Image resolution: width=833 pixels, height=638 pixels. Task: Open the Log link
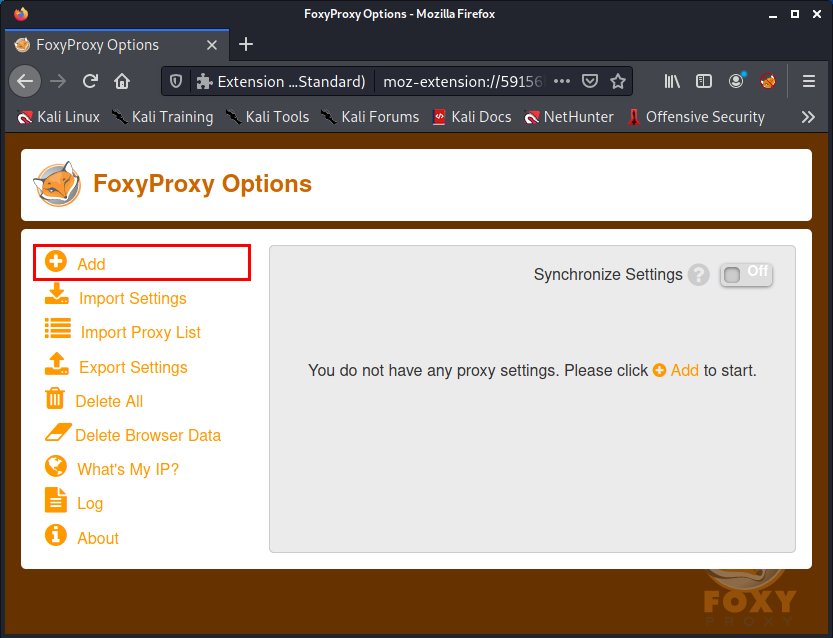point(90,504)
